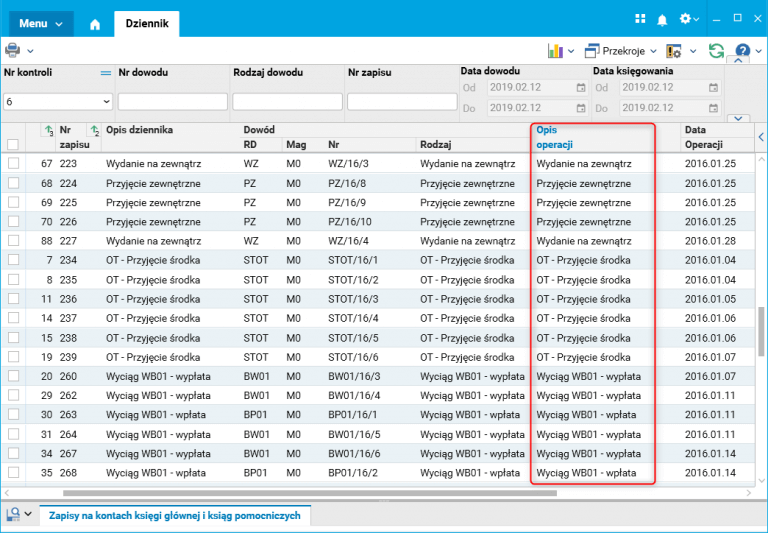Open the Nr kontroli combo box
Screen dimensions: 768x533
[x=58, y=102]
